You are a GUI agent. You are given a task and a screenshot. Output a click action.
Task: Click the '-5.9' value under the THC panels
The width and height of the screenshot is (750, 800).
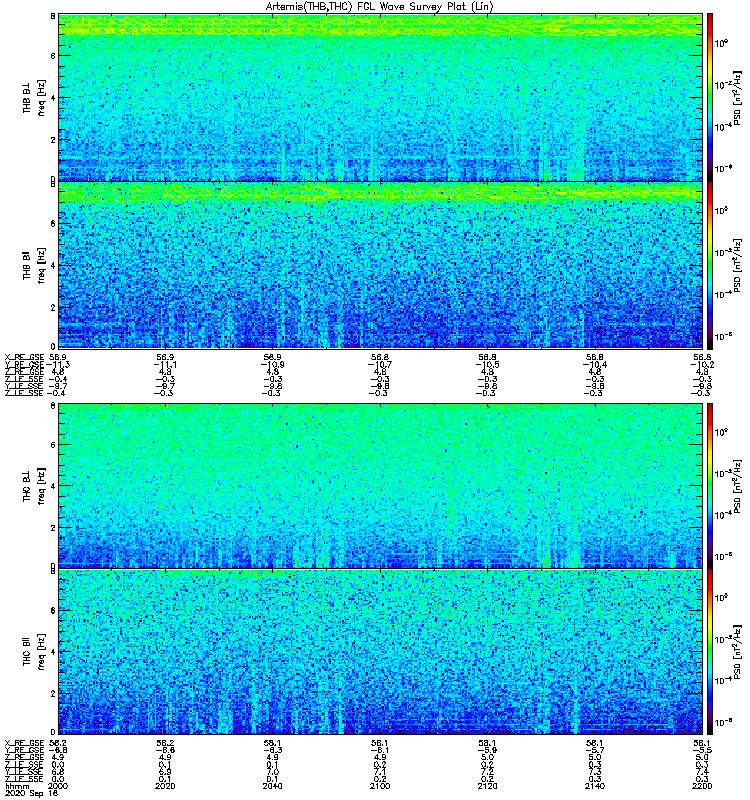(487, 751)
